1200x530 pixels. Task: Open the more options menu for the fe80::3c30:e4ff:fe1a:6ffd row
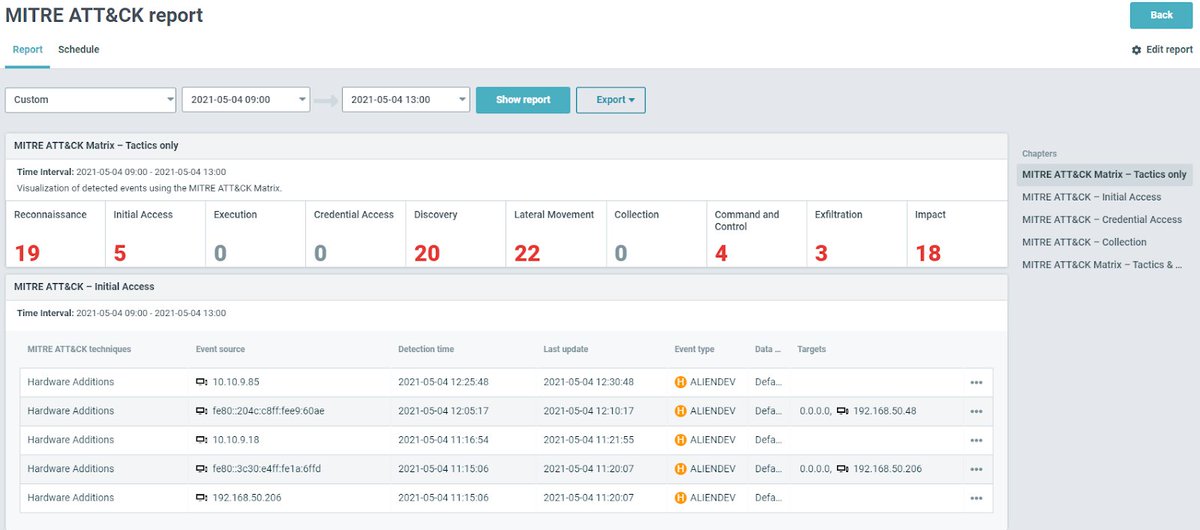pyautogui.click(x=976, y=469)
